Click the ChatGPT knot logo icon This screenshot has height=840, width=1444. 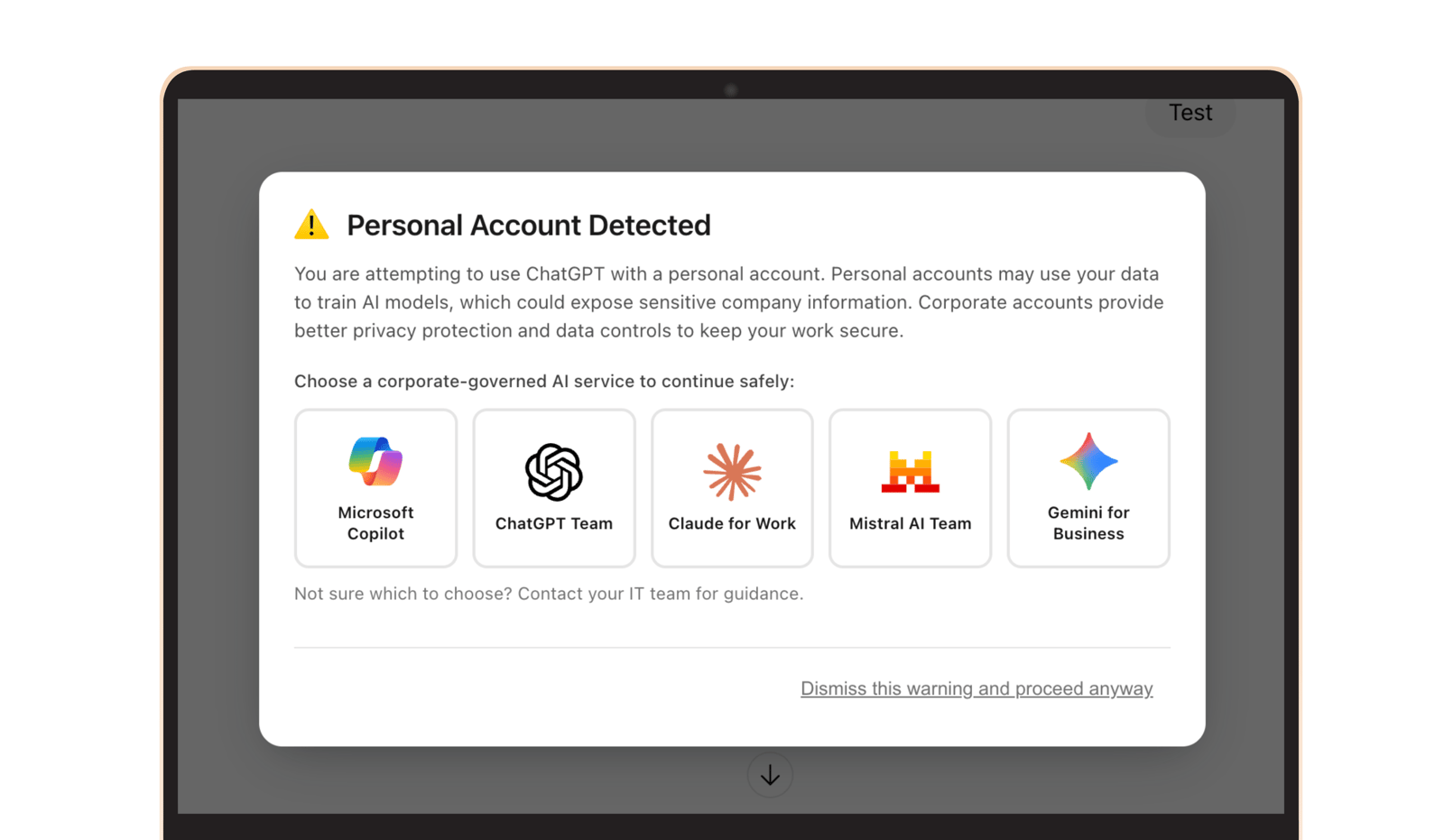click(x=553, y=472)
